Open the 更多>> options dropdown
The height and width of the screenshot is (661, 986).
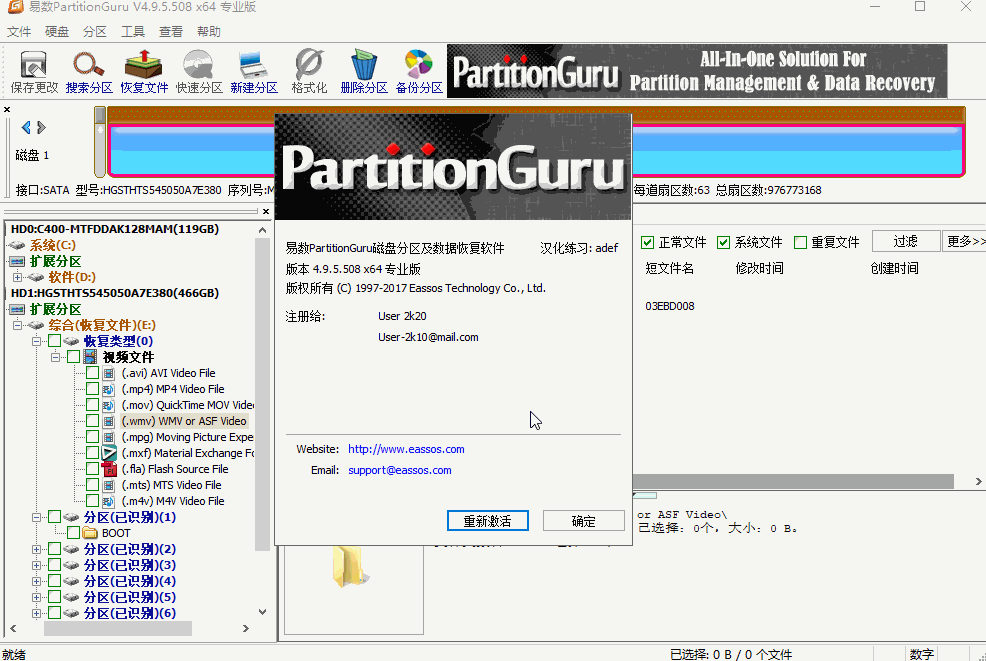[x=963, y=240]
